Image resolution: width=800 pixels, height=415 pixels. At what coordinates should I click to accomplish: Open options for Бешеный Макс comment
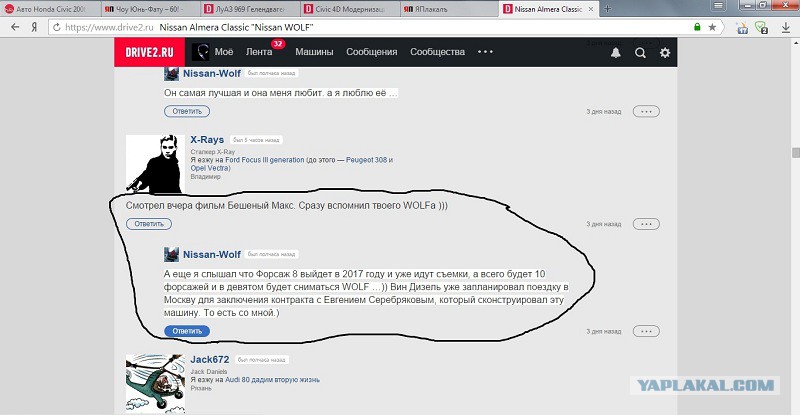click(646, 224)
